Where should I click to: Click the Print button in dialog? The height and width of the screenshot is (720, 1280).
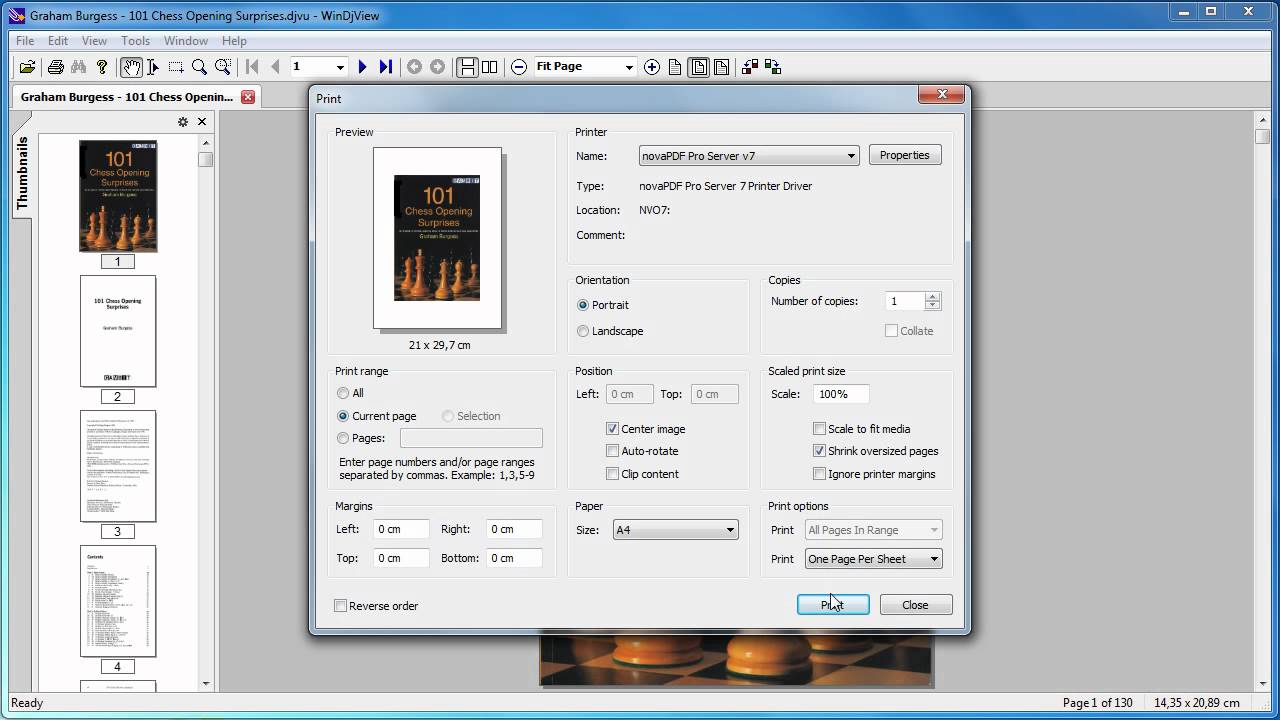tap(833, 605)
